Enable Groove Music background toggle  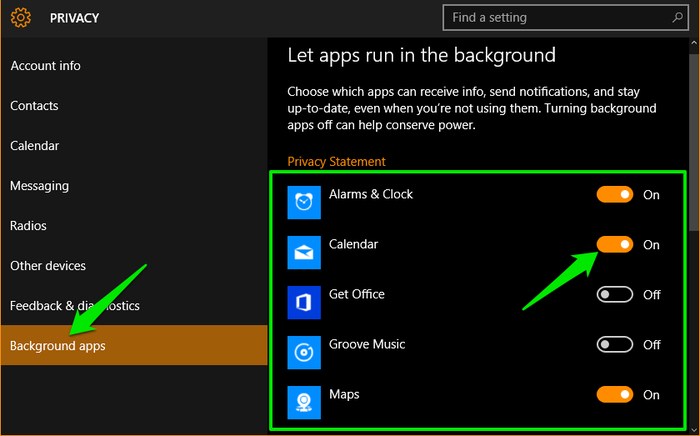(x=615, y=345)
